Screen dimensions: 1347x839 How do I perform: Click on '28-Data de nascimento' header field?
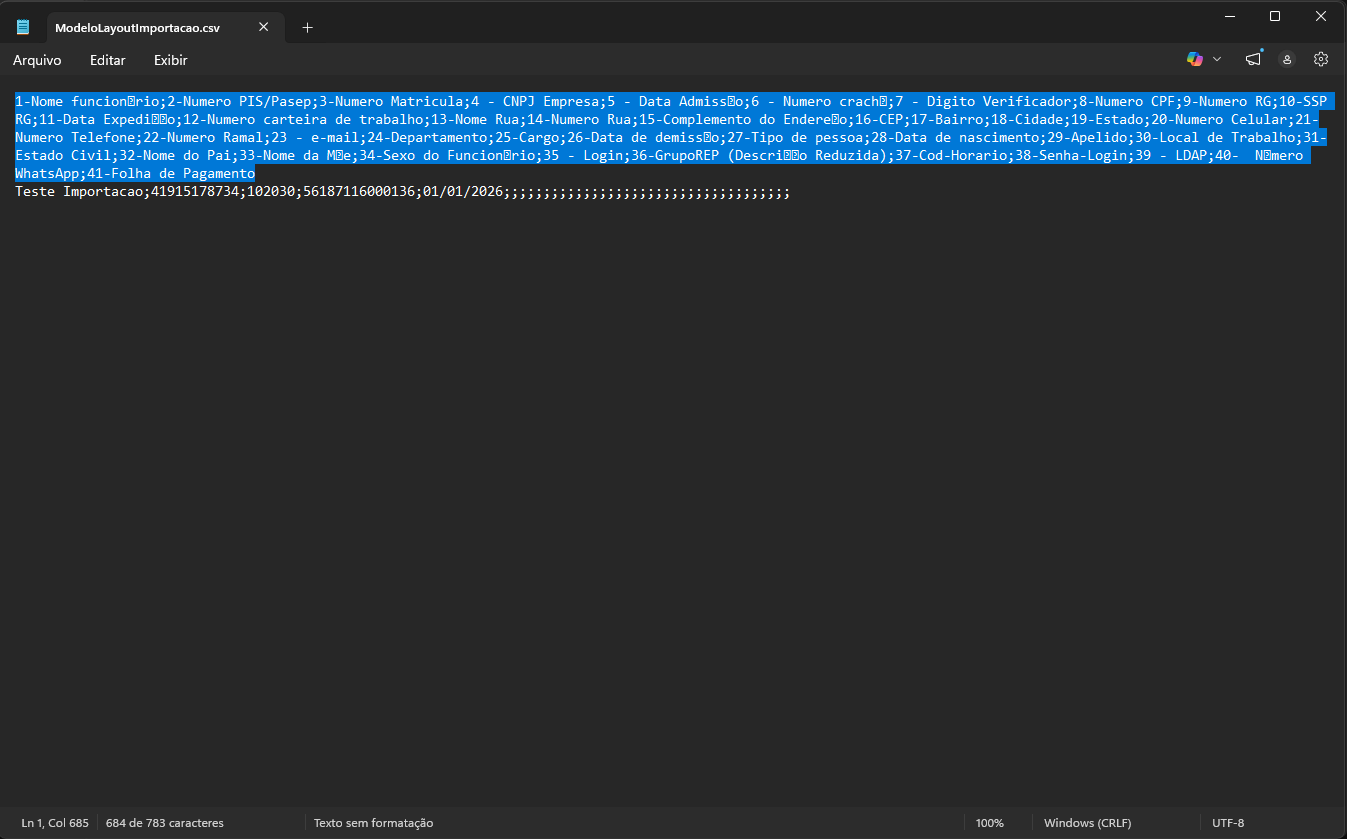tap(955, 137)
